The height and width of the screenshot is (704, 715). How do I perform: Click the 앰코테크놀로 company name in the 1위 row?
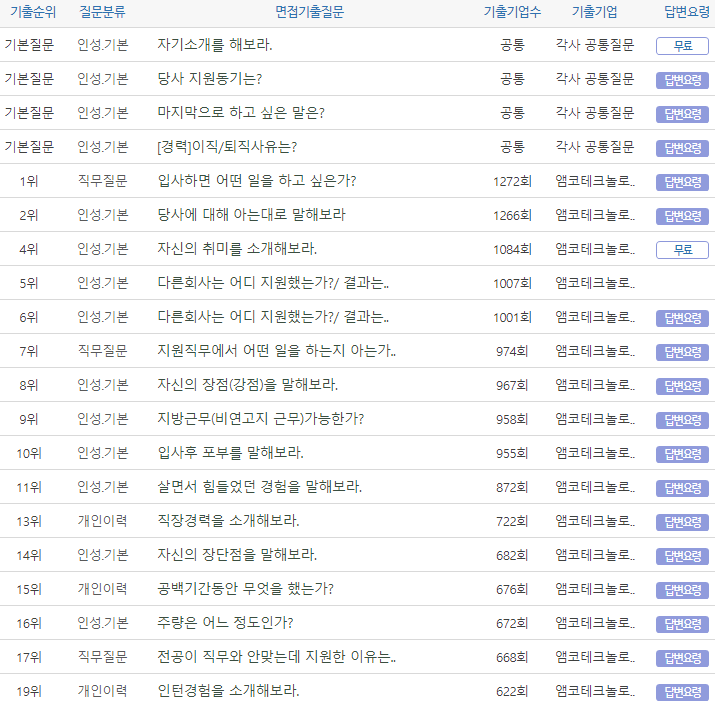coord(594,181)
